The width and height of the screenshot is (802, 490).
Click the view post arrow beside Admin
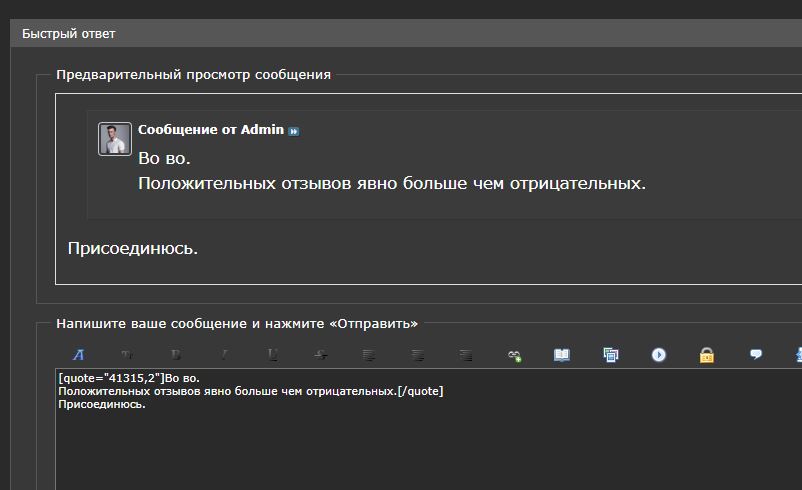click(x=294, y=131)
